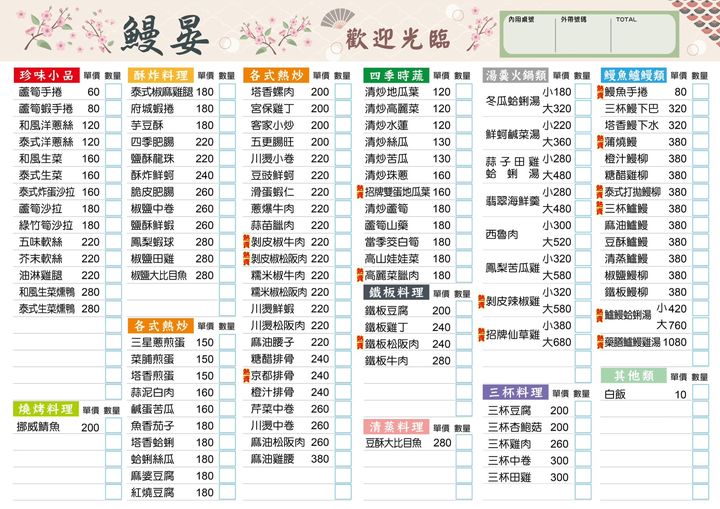The height and width of the screenshot is (509, 720).
Task: Click the menu item 冬瓜蛤蜊湯
Action: tap(513, 100)
